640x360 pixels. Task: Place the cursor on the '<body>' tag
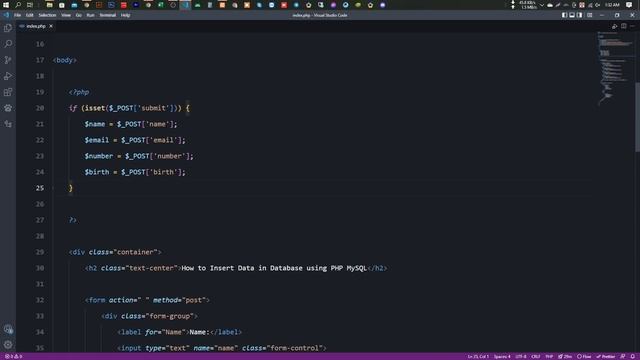(64, 60)
